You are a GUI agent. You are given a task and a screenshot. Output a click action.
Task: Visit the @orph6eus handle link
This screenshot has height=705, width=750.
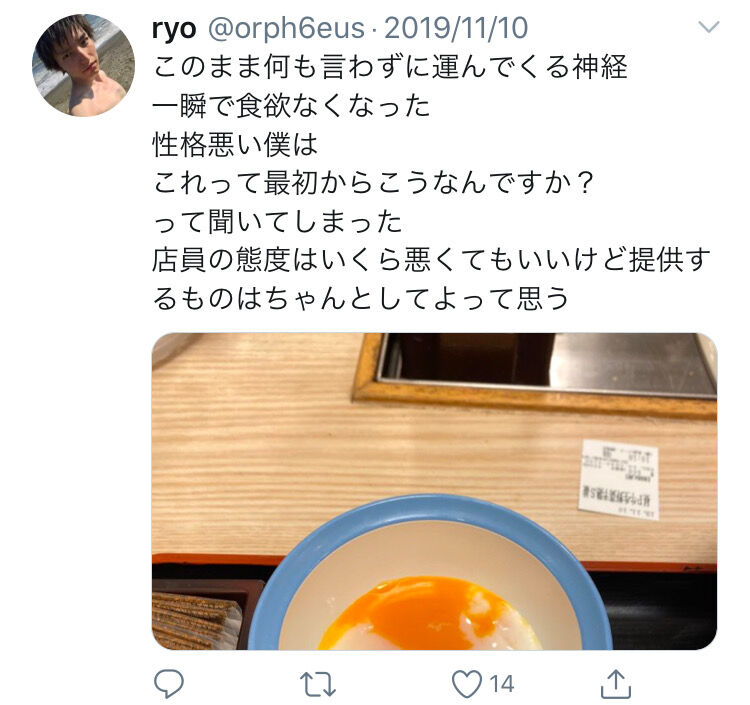286,28
